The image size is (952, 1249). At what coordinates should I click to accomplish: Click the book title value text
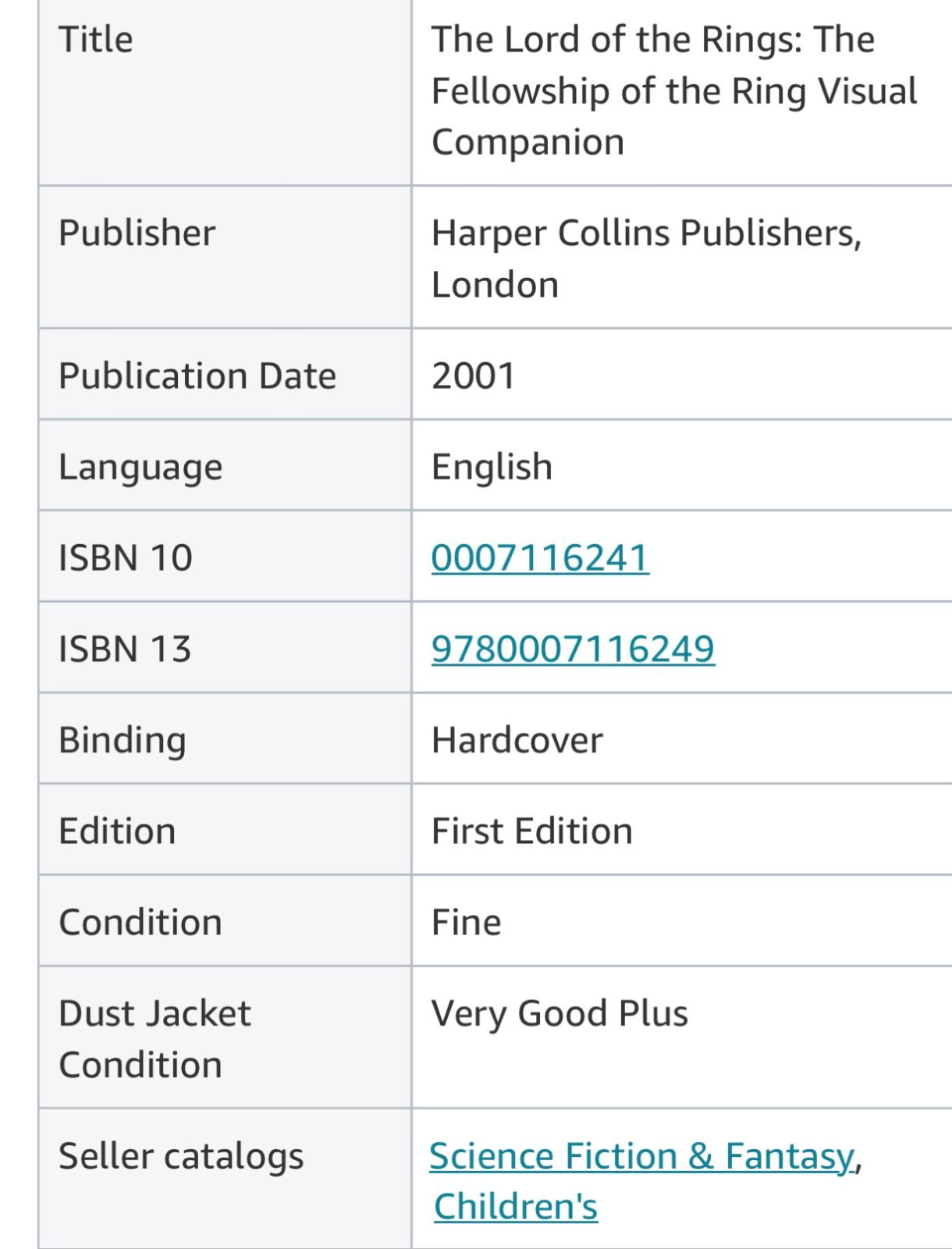click(674, 91)
